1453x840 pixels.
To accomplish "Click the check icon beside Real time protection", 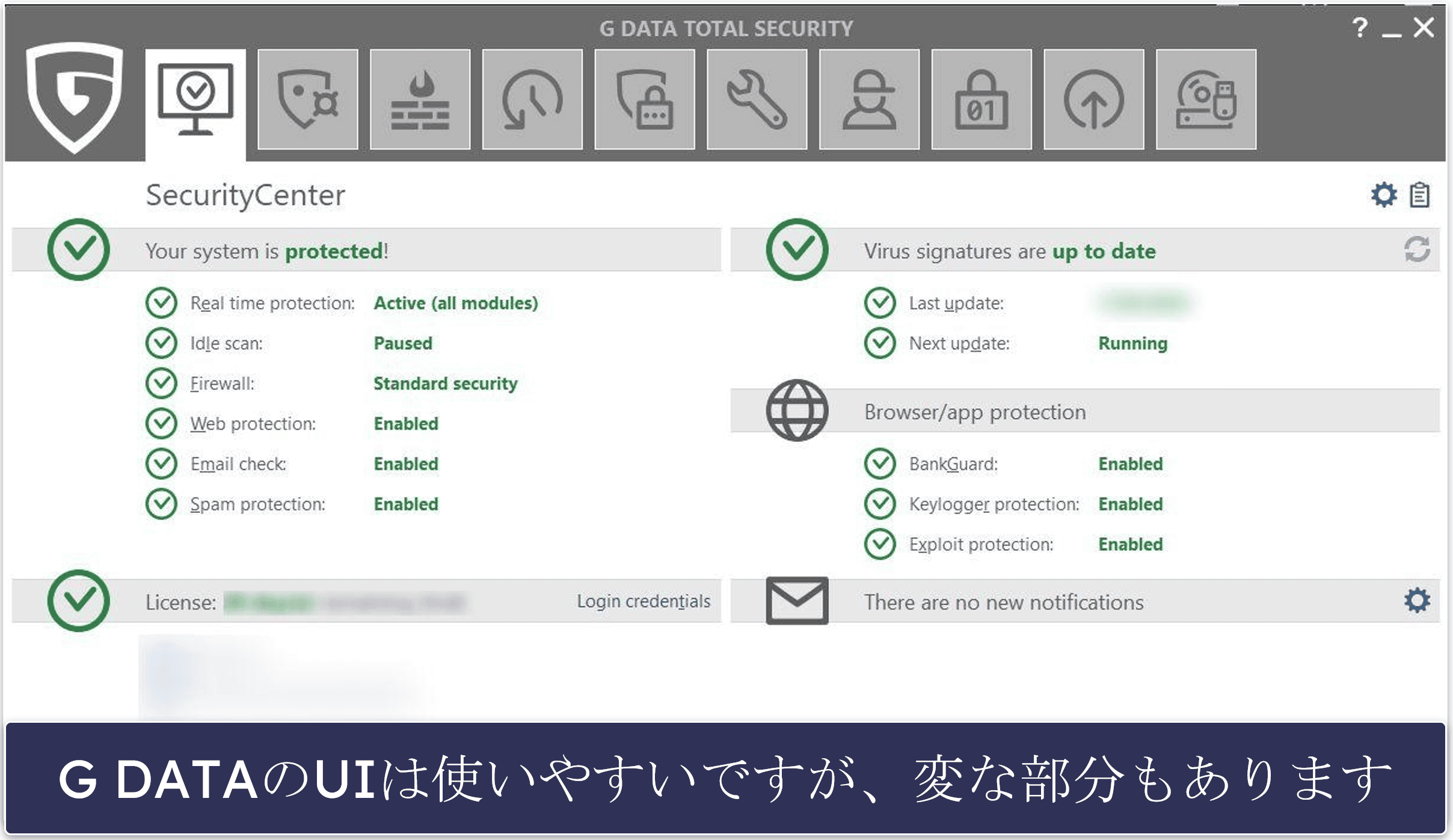I will click(x=161, y=303).
